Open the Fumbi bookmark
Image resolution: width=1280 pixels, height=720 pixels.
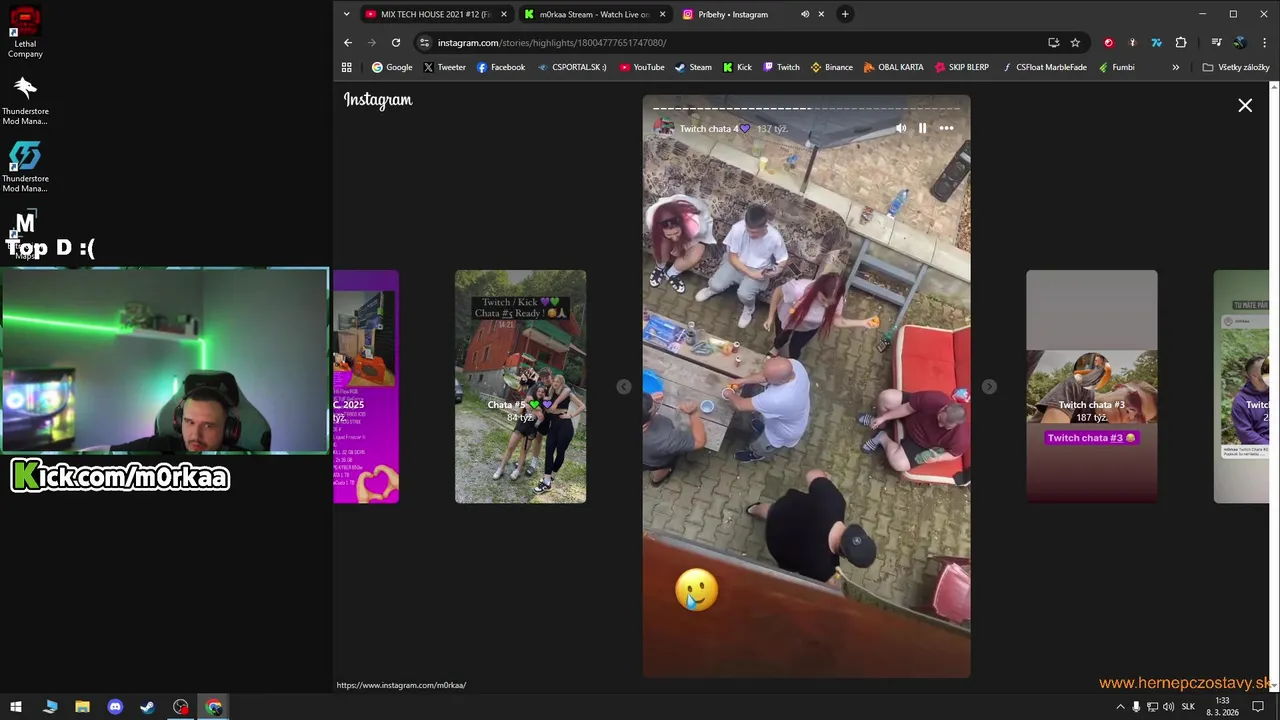1116,67
